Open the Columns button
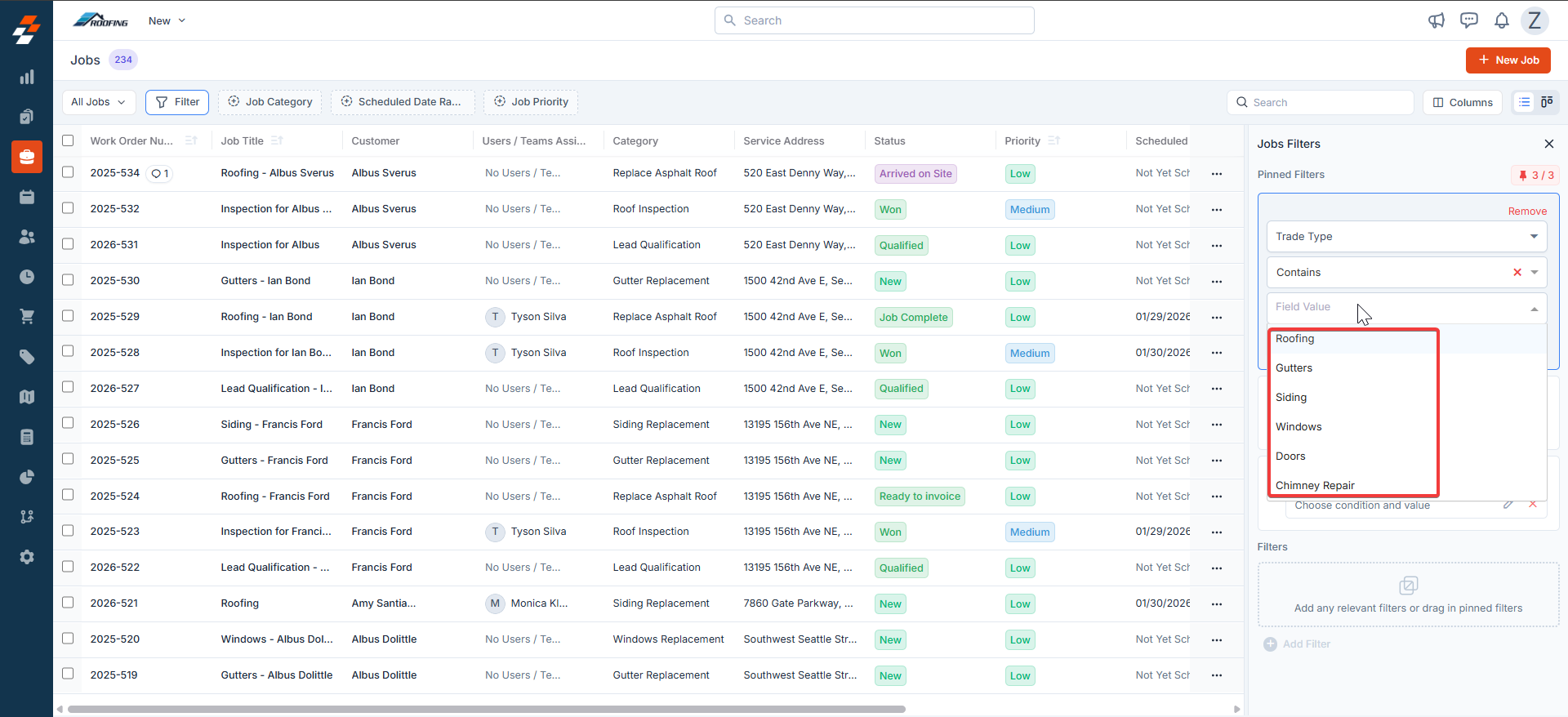Image resolution: width=1568 pixels, height=717 pixels. tap(1463, 102)
